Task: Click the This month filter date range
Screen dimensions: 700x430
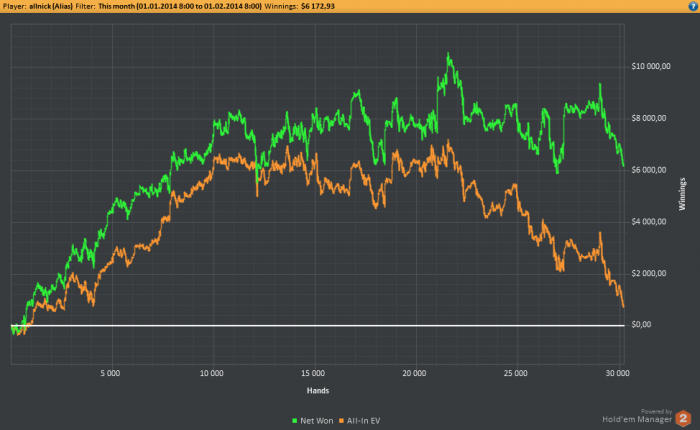Action: 180,6
